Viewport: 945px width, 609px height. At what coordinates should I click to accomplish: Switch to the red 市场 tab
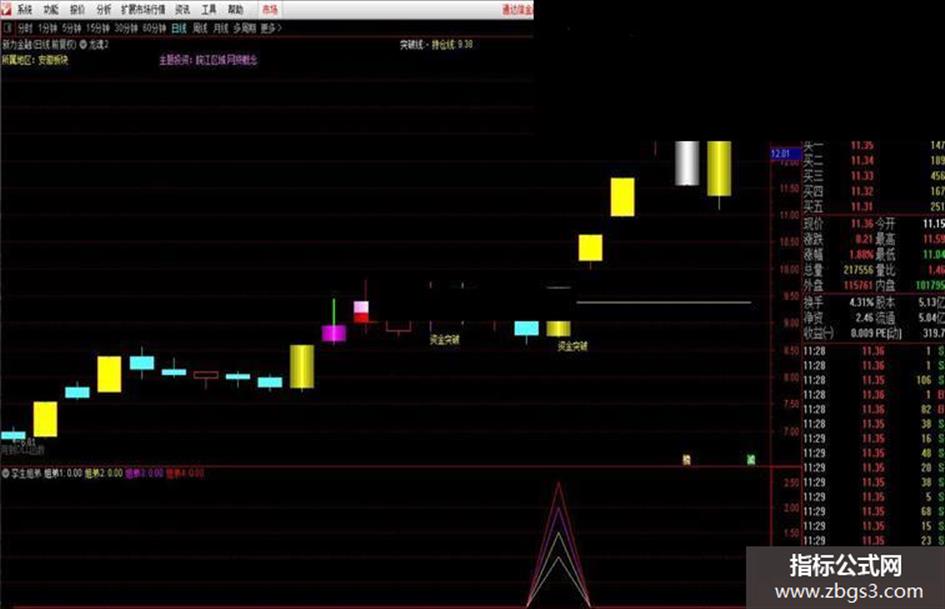click(x=270, y=10)
